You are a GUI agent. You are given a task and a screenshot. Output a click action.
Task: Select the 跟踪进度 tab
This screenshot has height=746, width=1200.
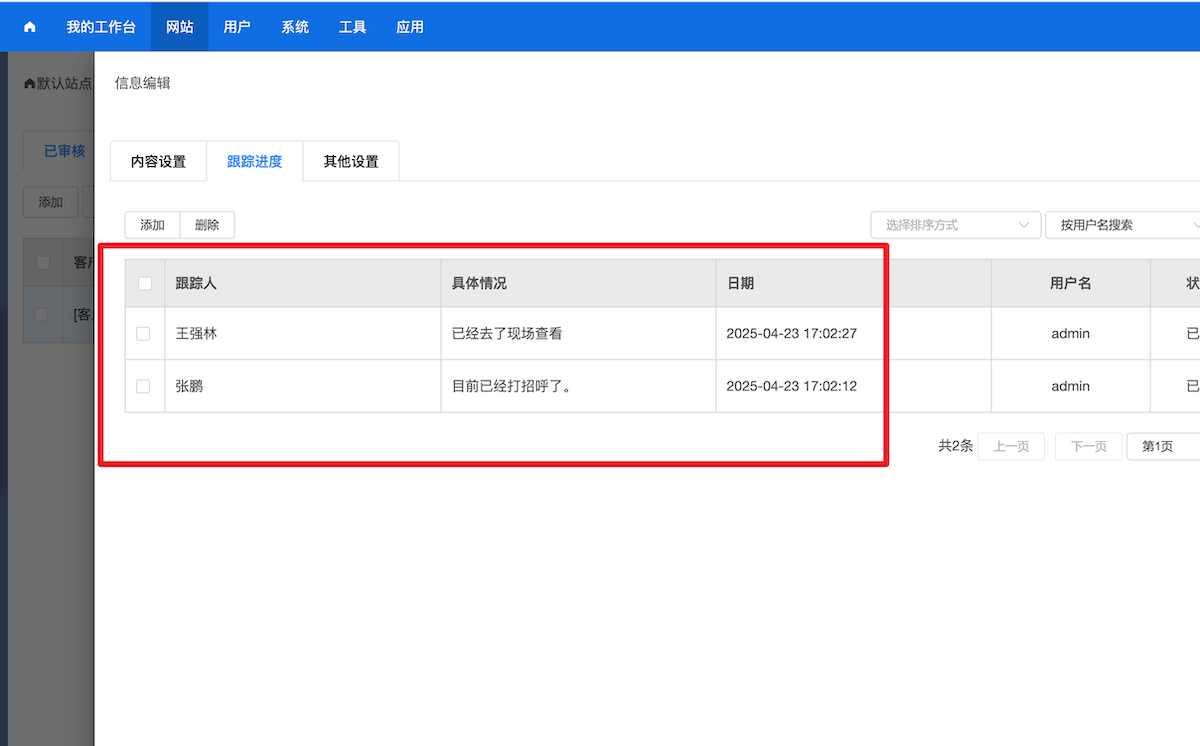point(254,162)
